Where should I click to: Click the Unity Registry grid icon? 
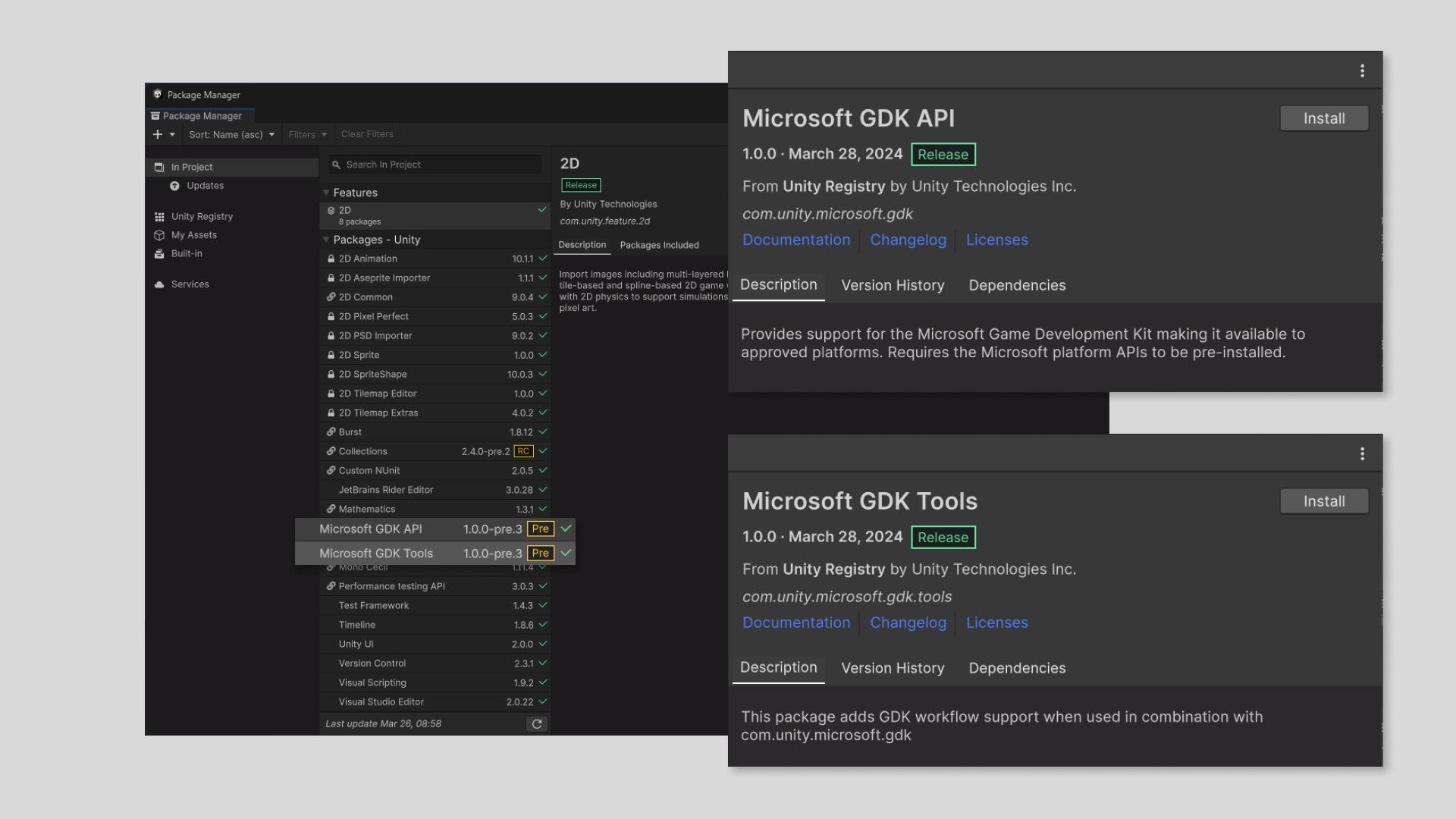tap(159, 217)
